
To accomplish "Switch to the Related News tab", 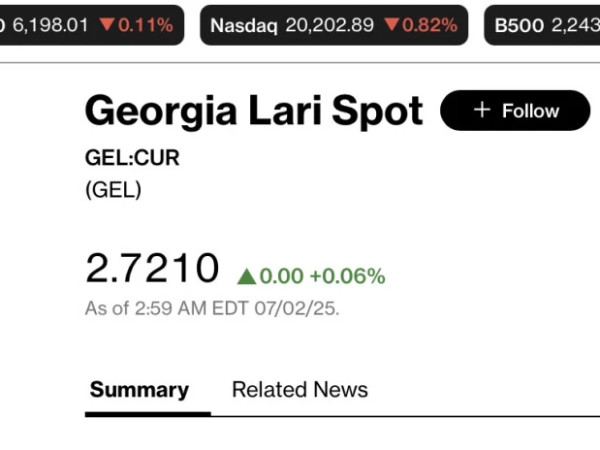I will click(x=300, y=390).
